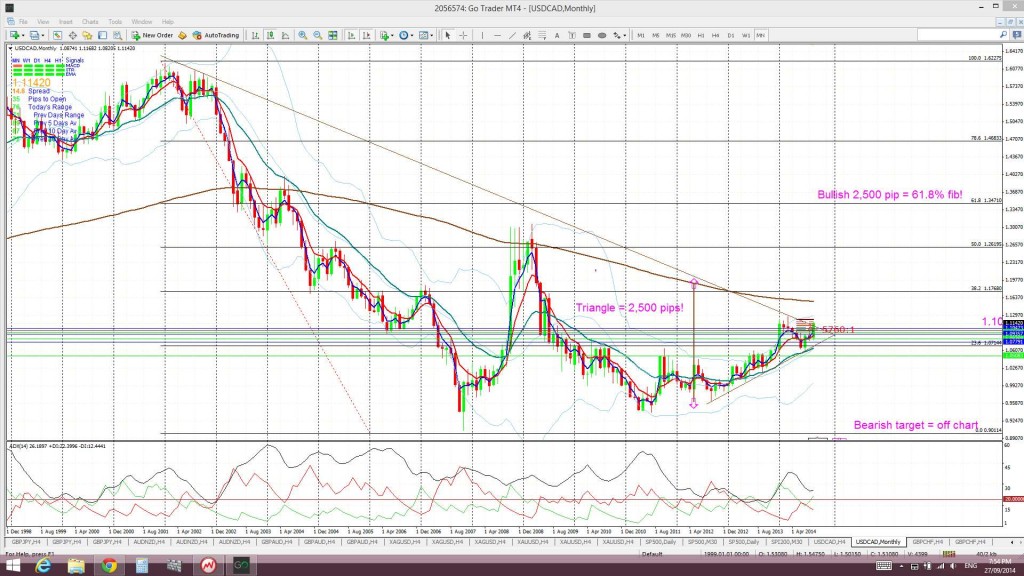The width and height of the screenshot is (1024, 576).
Task: Zoom in on the chart
Action: (x=302, y=35)
